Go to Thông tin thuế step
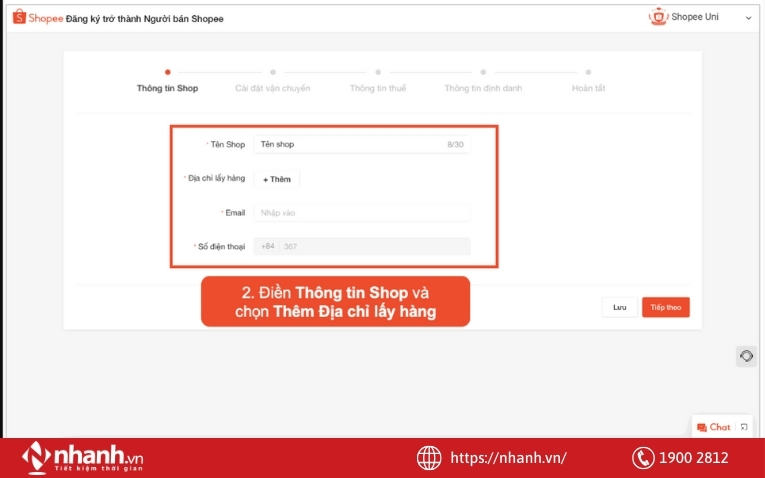 click(x=378, y=88)
